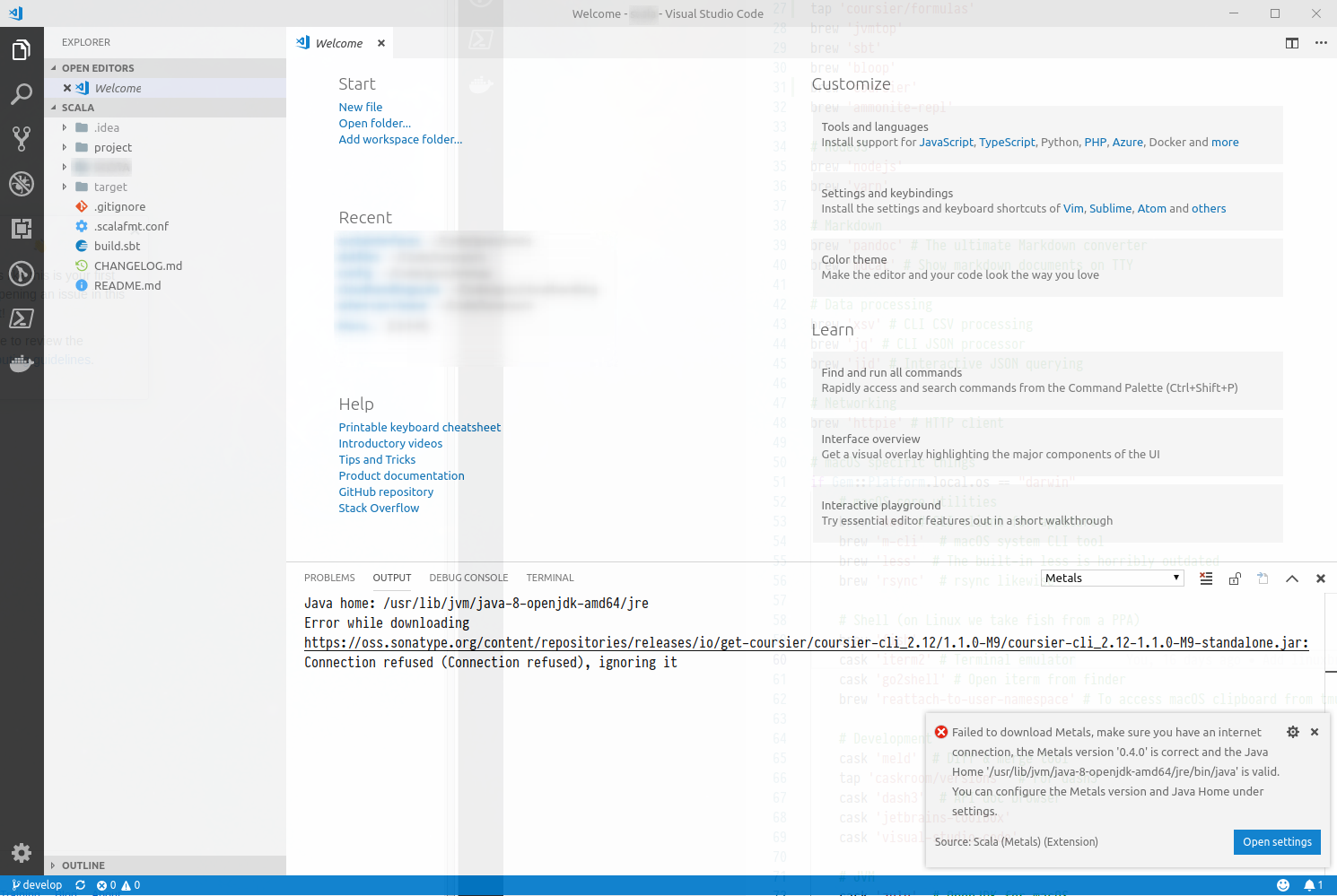Open the CHANGELOG.md file
This screenshot has height=896, width=1337.
click(x=165, y=265)
